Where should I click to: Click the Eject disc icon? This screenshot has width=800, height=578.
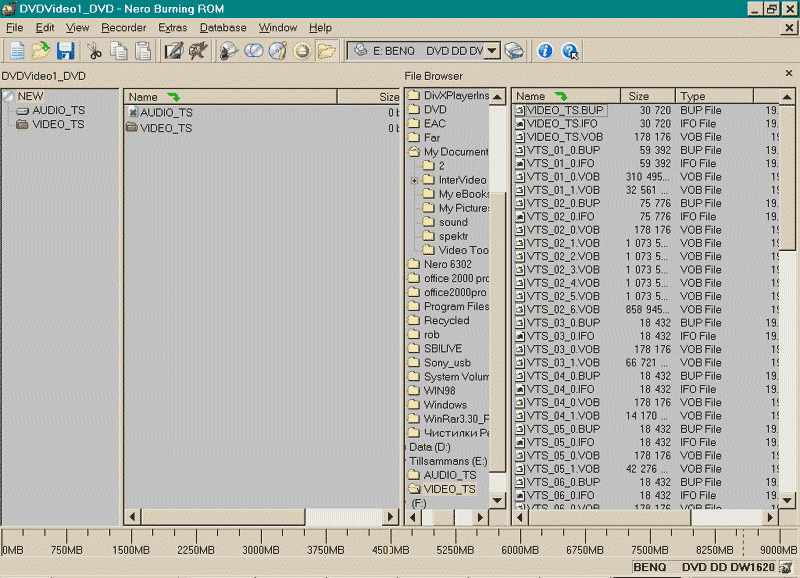302,51
